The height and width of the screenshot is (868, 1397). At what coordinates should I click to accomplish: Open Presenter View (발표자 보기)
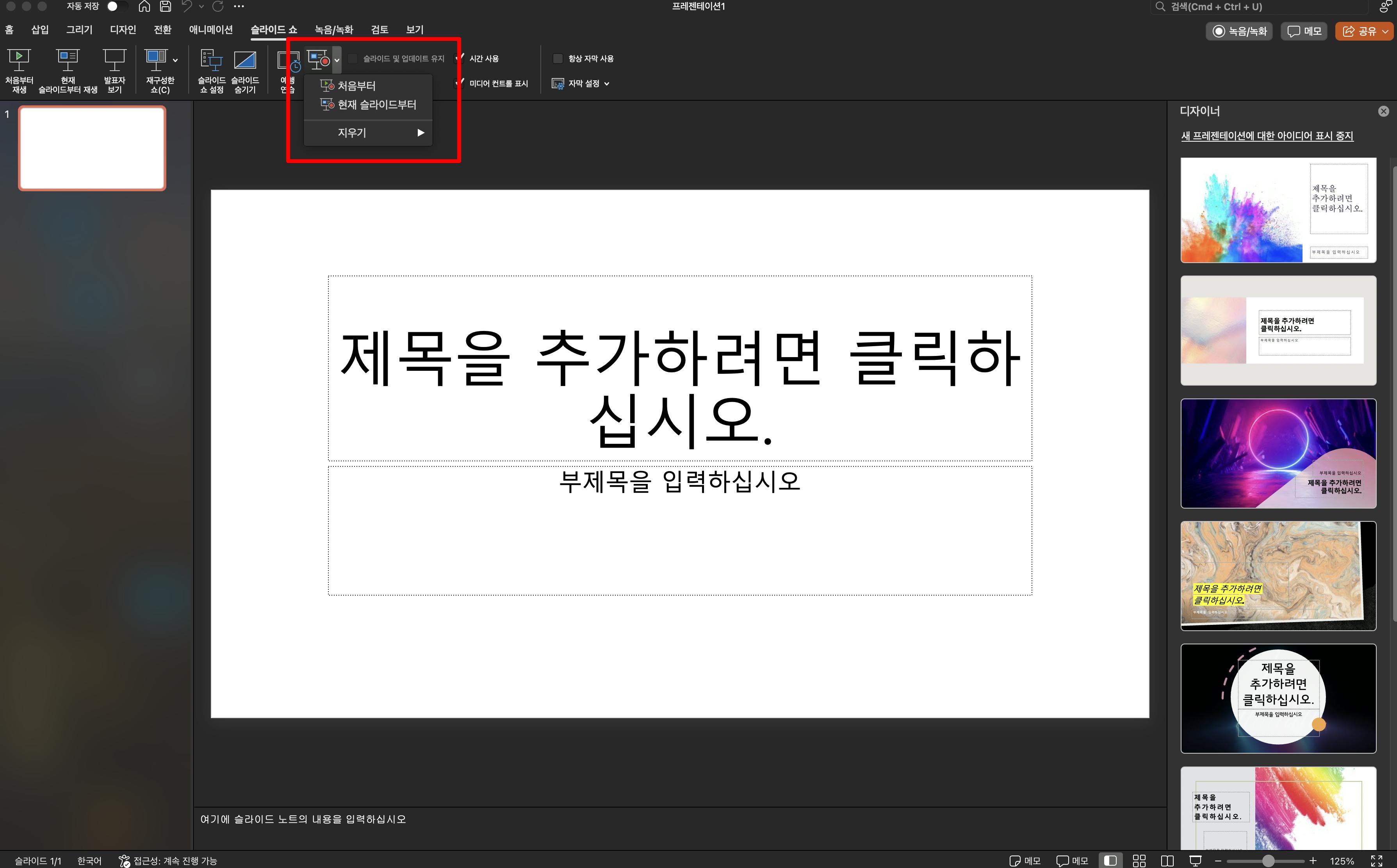point(114,60)
